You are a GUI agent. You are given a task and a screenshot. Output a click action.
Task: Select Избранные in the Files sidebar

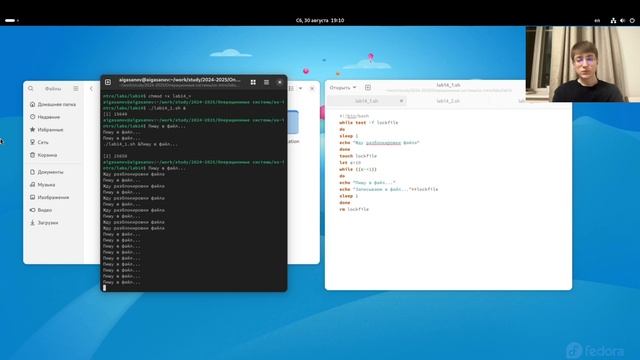(53, 130)
